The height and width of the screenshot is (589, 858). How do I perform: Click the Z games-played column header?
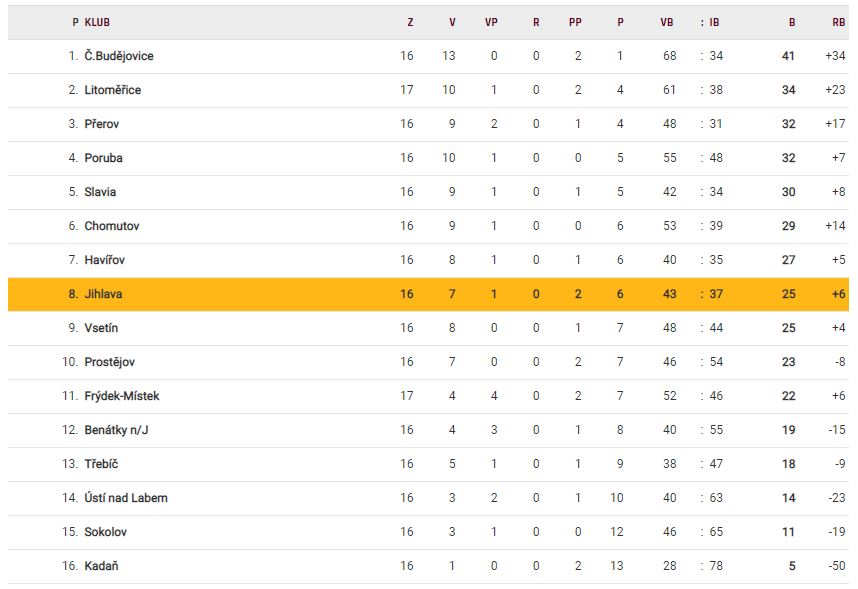click(410, 22)
